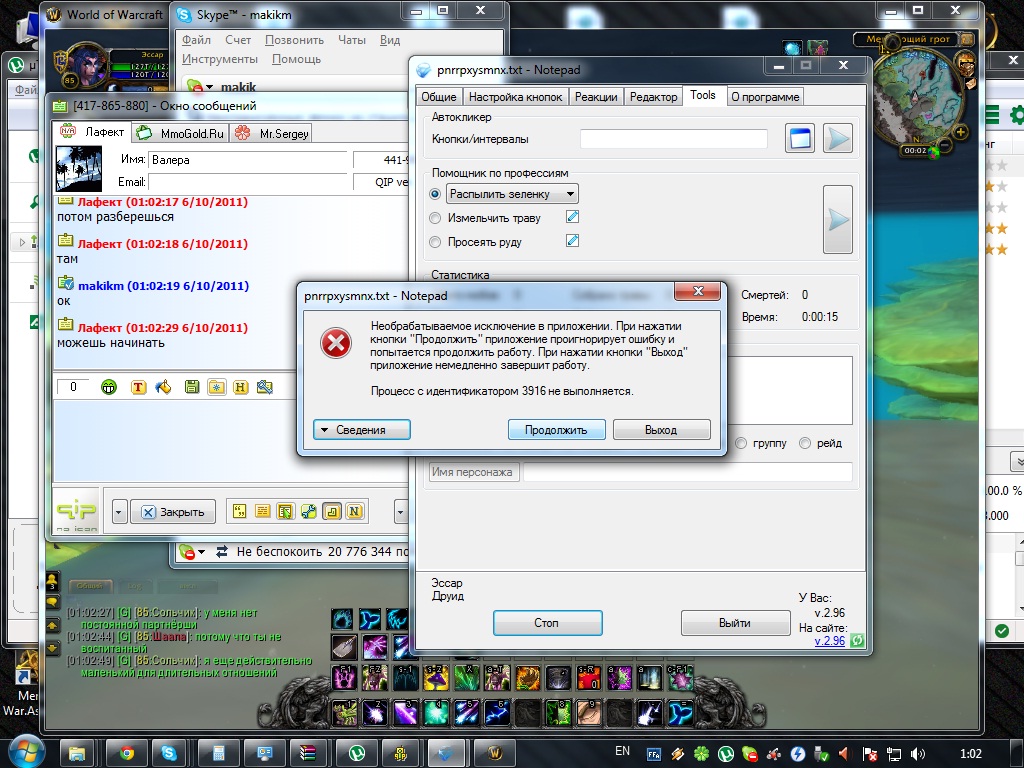Open World of Warcraft taskbar icon
Image resolution: width=1024 pixels, height=768 pixels.
tap(494, 754)
